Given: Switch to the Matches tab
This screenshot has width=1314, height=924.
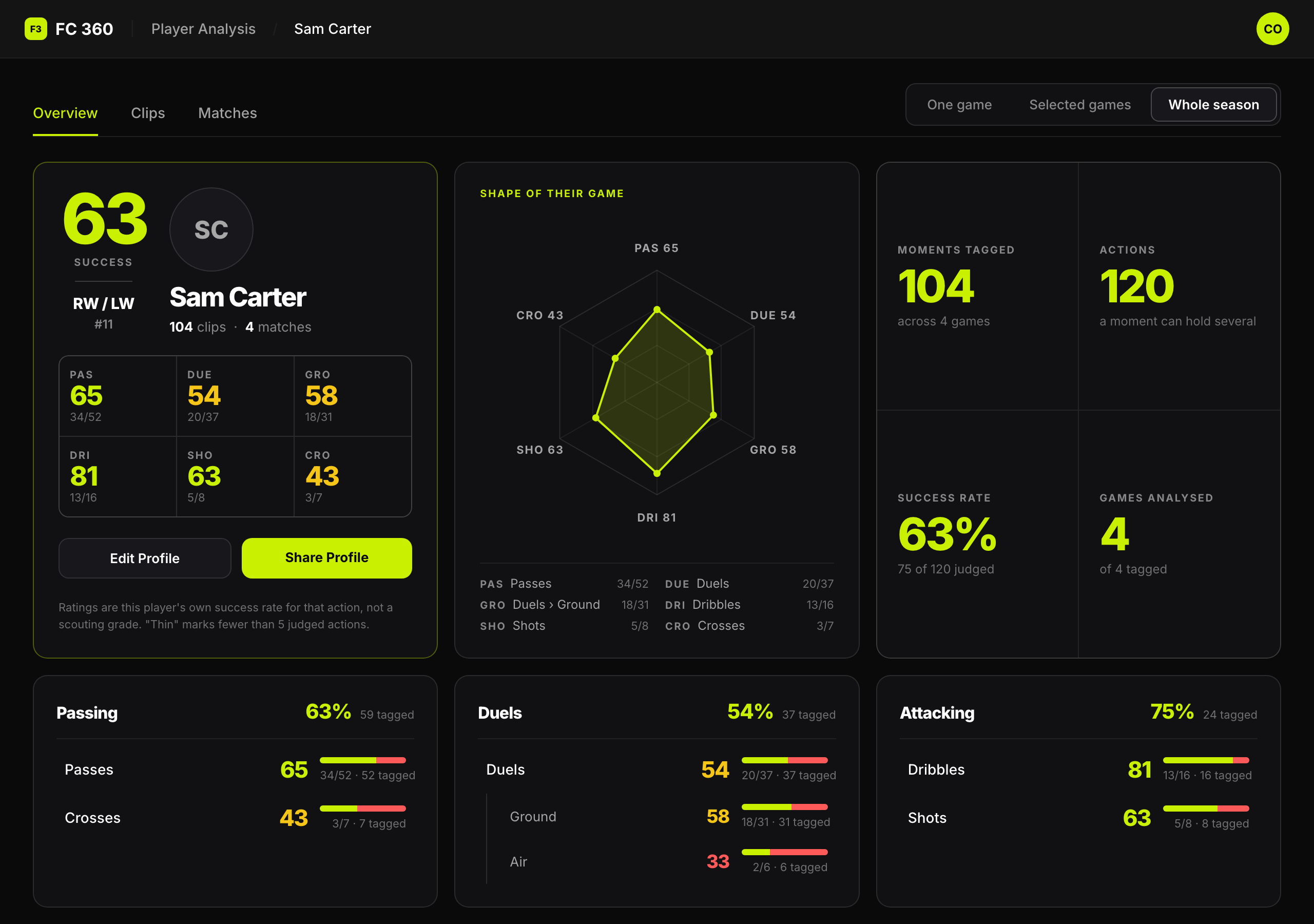Looking at the screenshot, I should pos(227,113).
